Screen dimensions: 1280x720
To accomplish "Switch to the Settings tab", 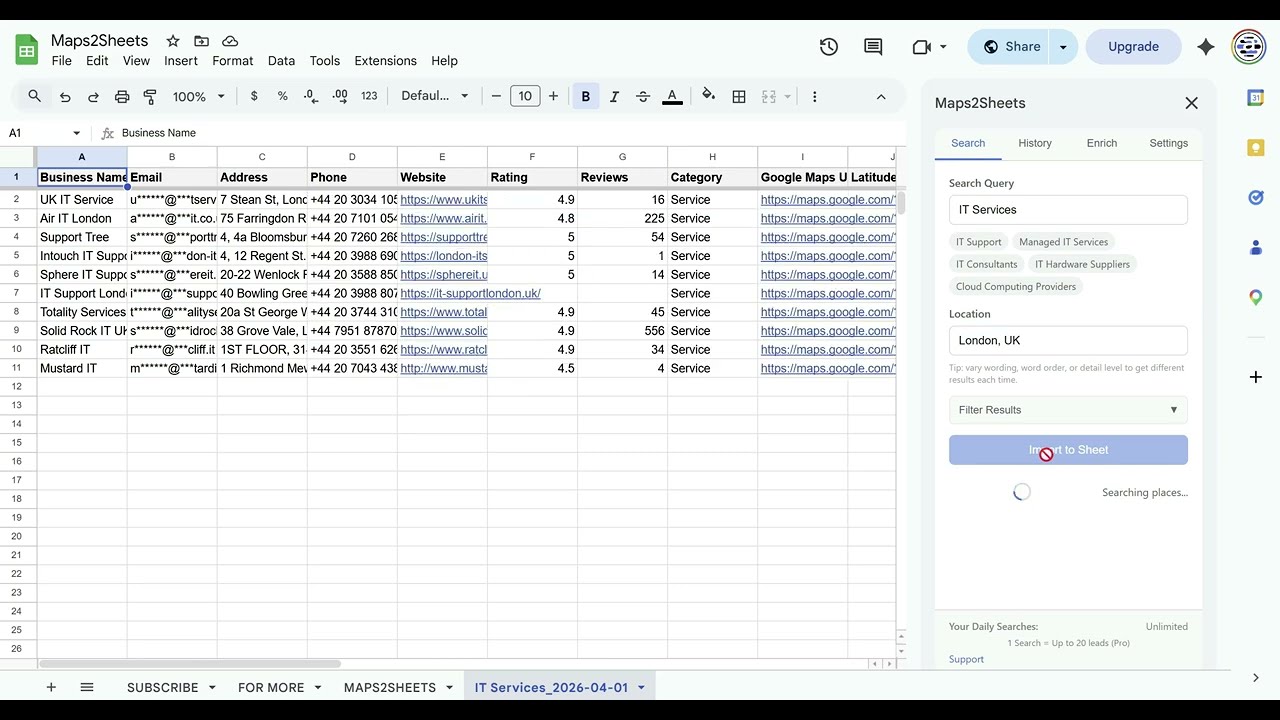I will (x=1168, y=143).
